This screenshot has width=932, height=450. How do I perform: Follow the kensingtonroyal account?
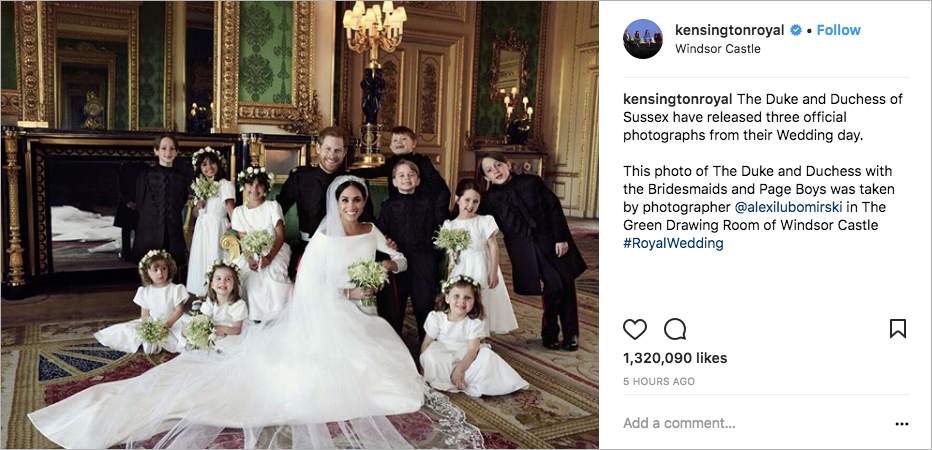coord(838,30)
